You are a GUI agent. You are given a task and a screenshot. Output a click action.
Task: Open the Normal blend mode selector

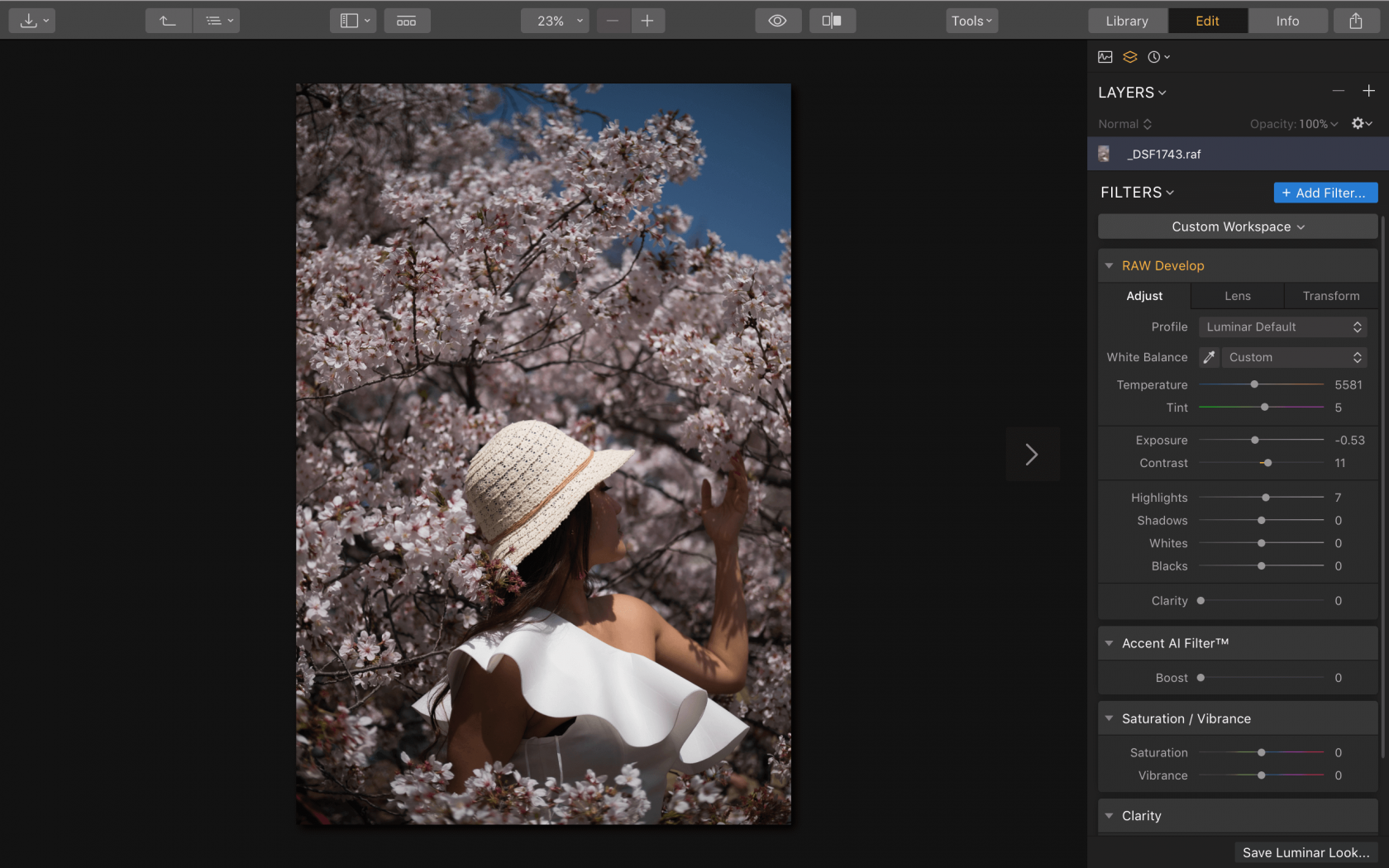click(x=1124, y=124)
